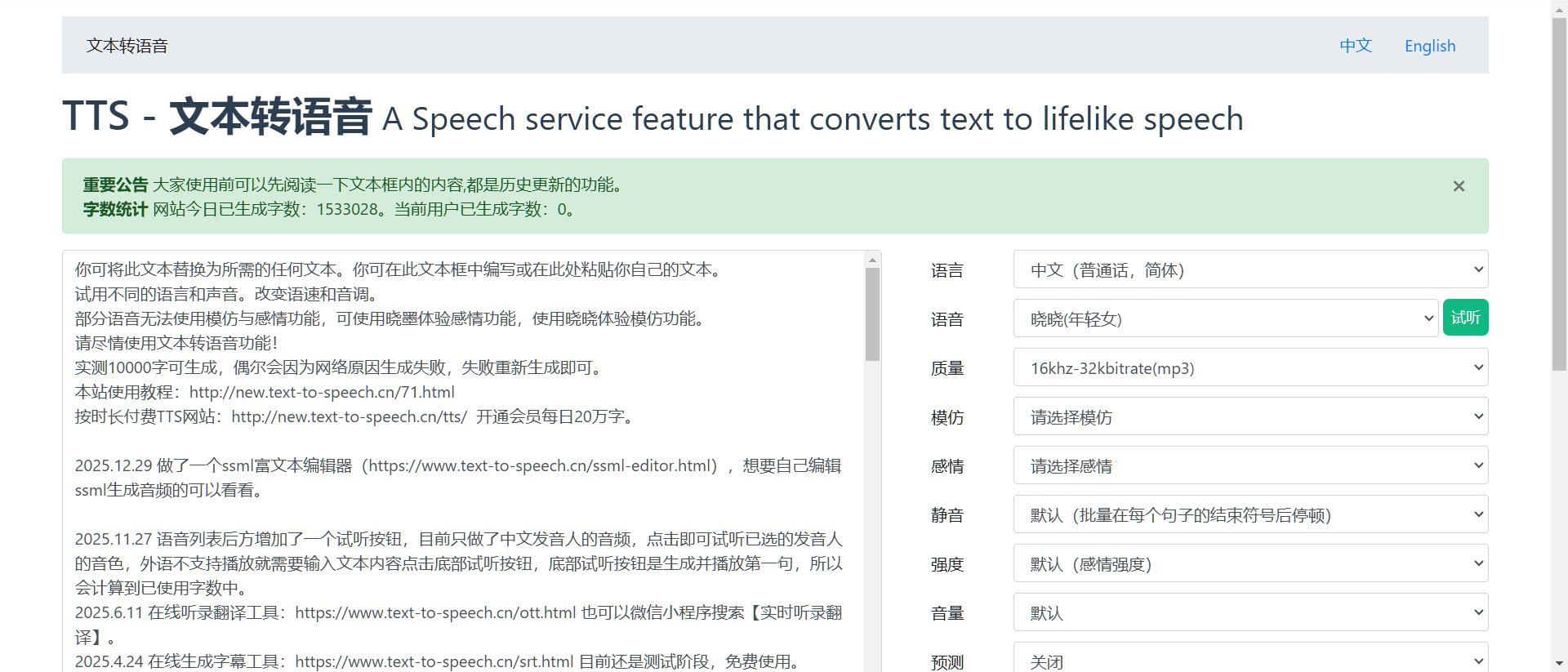1568x672 pixels.
Task: Dismiss the green announcement banner
Action: (x=1459, y=186)
